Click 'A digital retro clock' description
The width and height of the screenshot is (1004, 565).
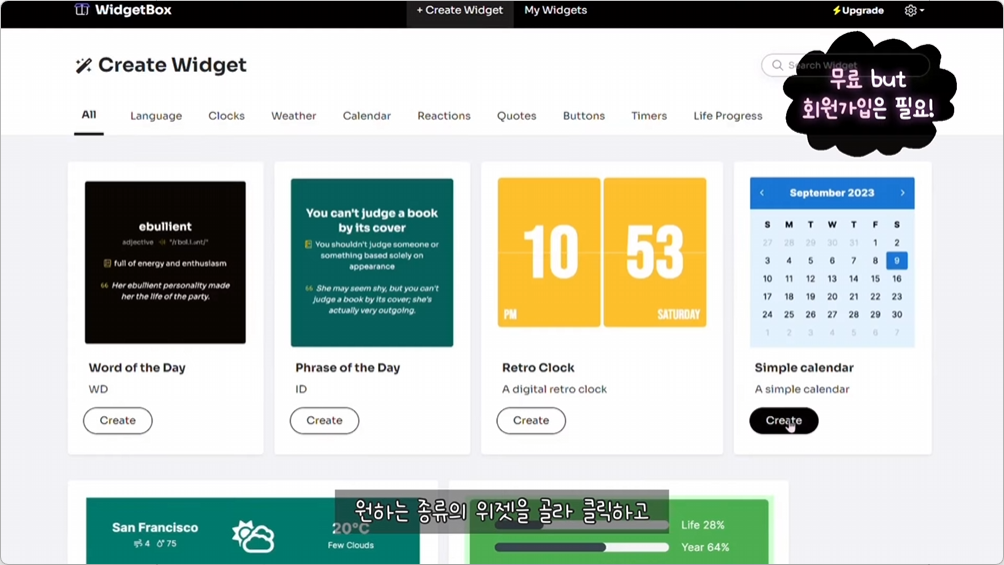click(x=554, y=389)
